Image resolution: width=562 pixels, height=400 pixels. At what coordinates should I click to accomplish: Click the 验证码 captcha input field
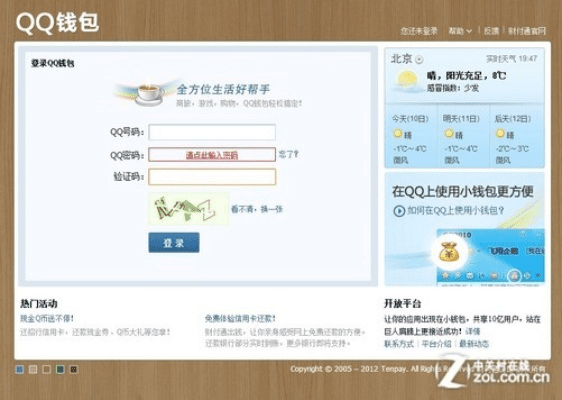point(212,177)
